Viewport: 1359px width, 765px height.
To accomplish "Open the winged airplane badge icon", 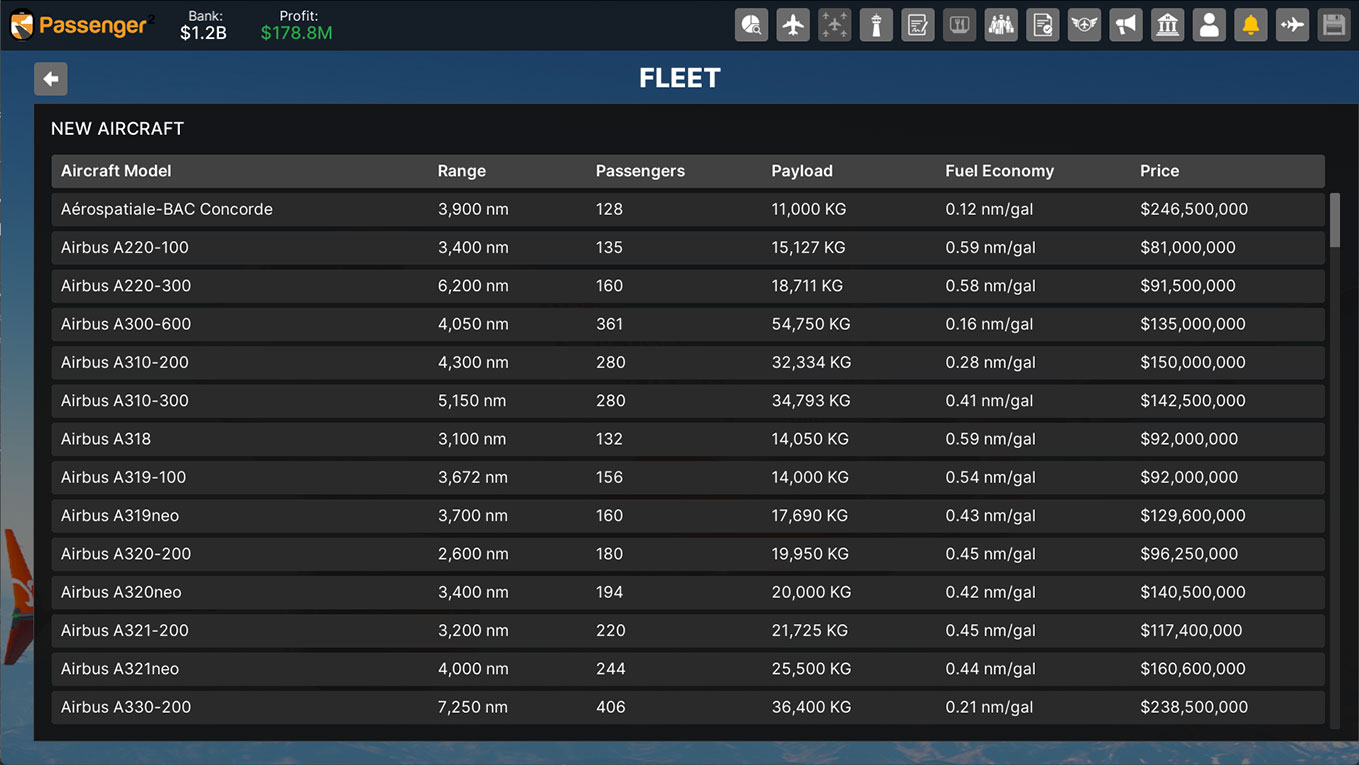I will [x=1084, y=25].
